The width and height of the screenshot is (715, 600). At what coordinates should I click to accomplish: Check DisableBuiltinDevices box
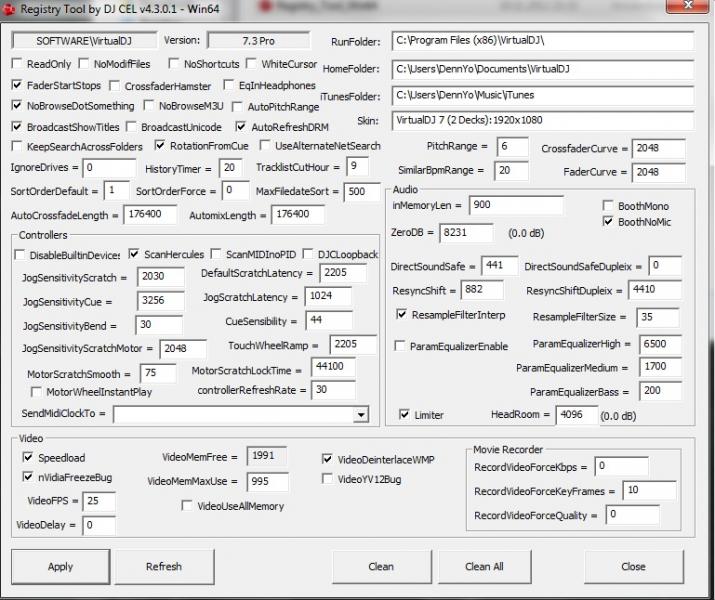(x=20, y=255)
